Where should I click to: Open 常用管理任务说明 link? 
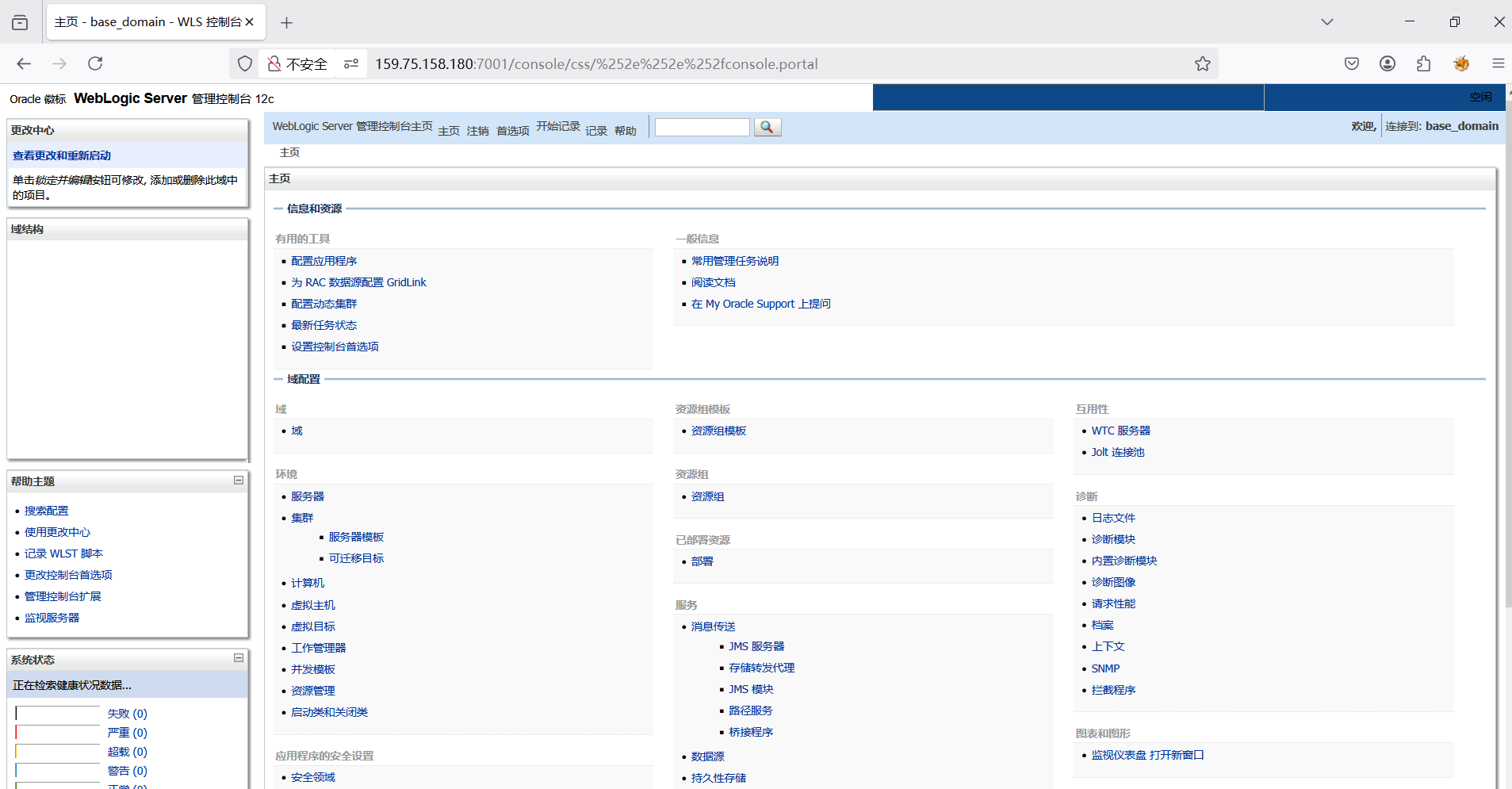[735, 261]
